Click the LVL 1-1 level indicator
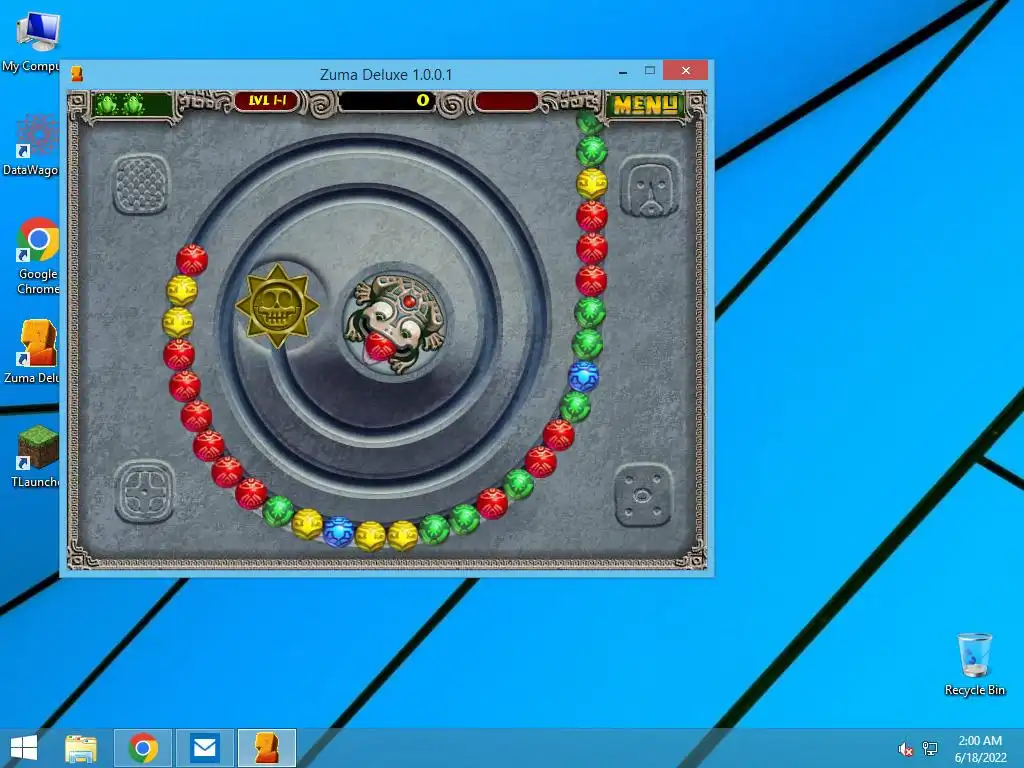The width and height of the screenshot is (1024, 768). pos(267,101)
